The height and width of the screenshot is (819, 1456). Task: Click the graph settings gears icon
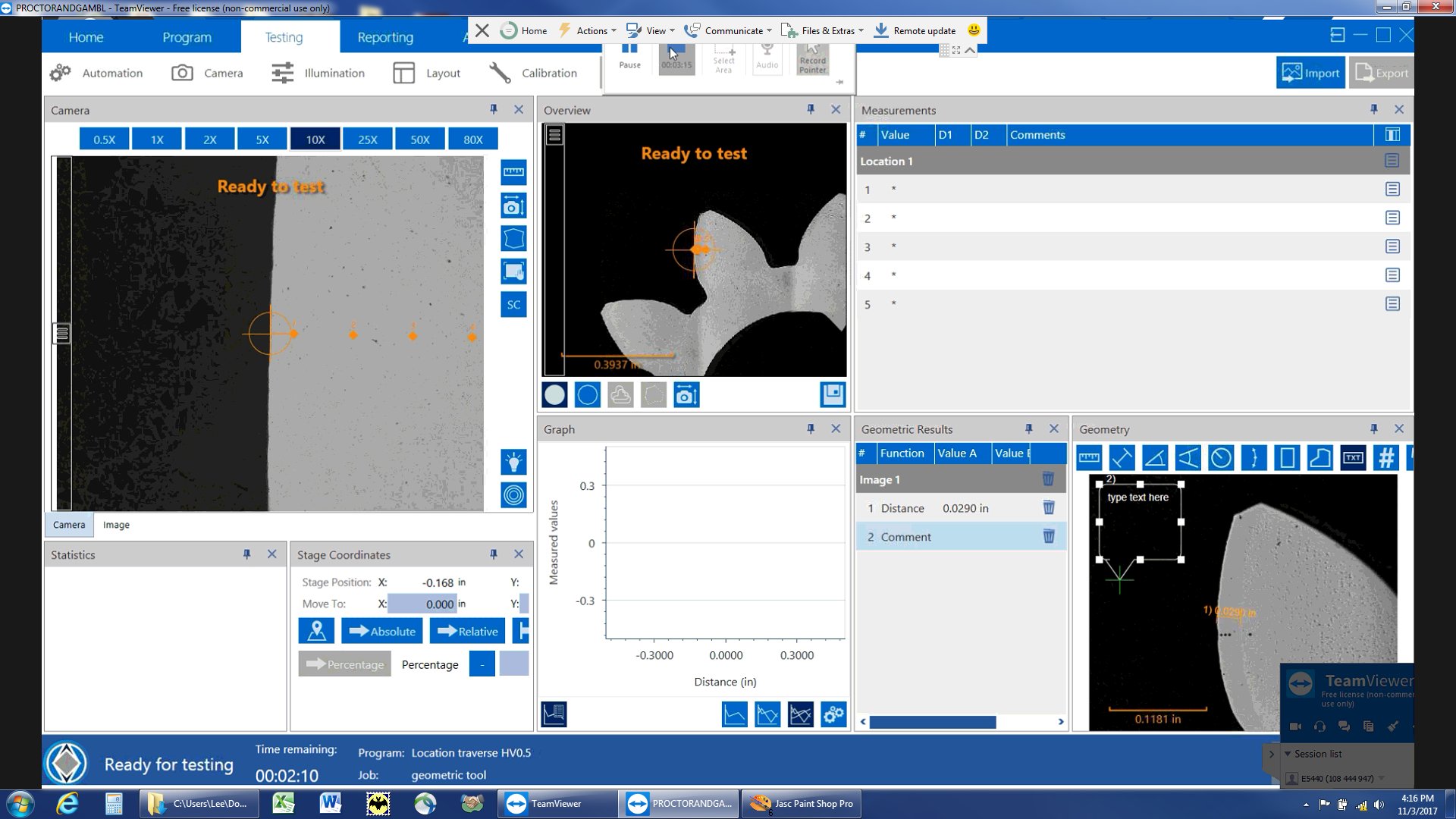pyautogui.click(x=833, y=714)
